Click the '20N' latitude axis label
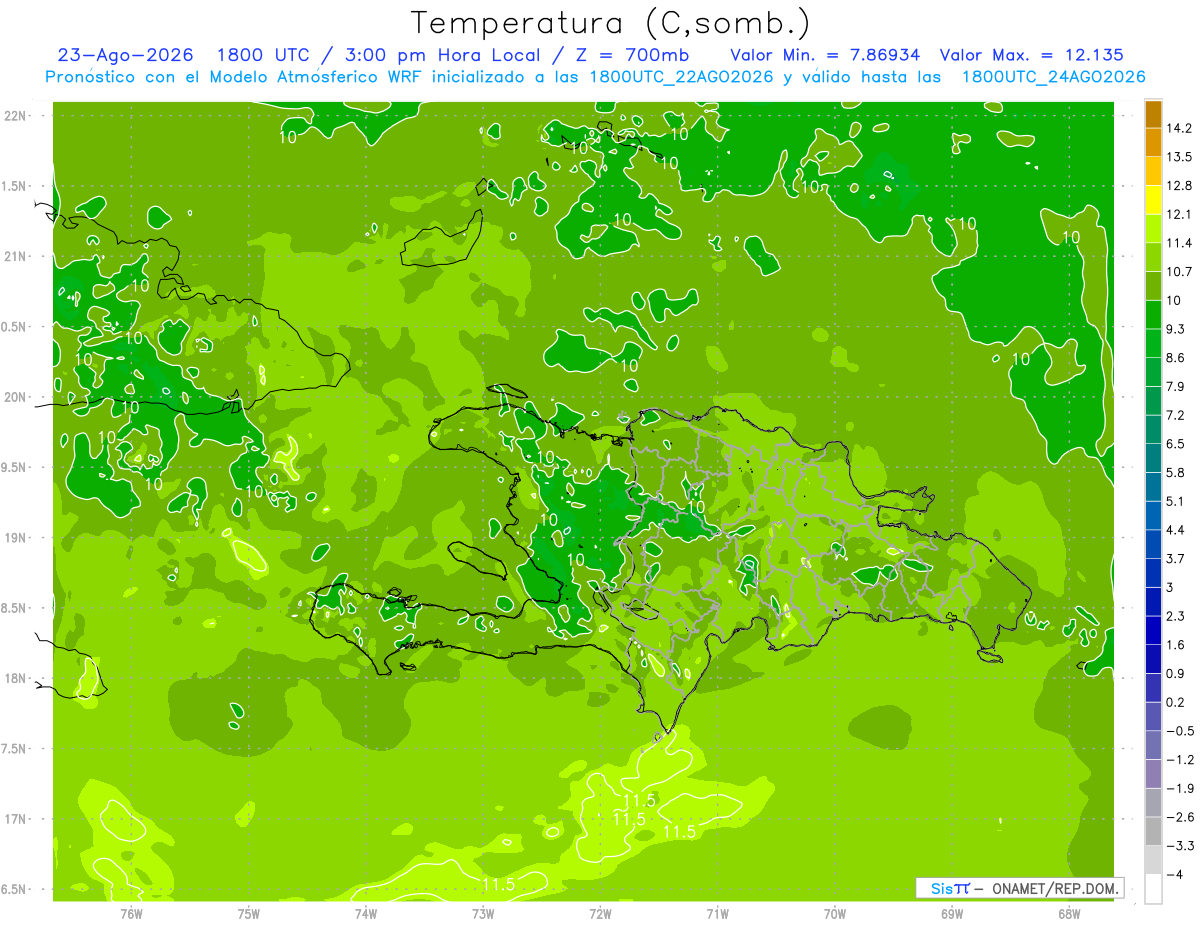The image size is (1200, 927). click(16, 397)
